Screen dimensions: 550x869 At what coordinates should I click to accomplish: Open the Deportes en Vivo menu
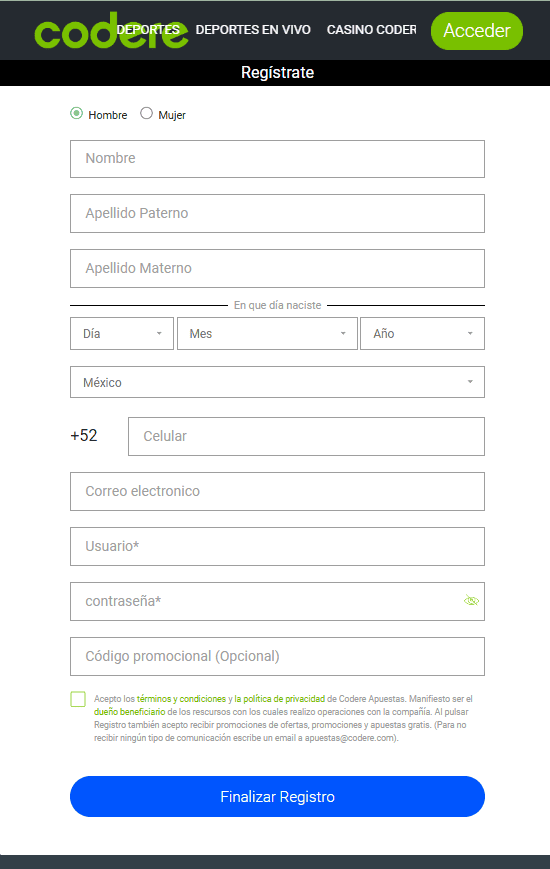click(x=253, y=30)
